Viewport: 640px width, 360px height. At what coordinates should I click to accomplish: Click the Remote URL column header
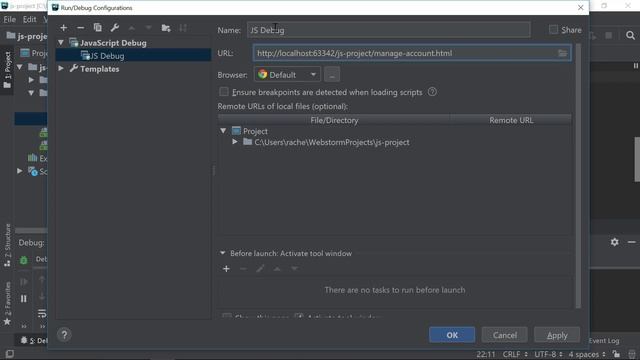click(x=511, y=120)
